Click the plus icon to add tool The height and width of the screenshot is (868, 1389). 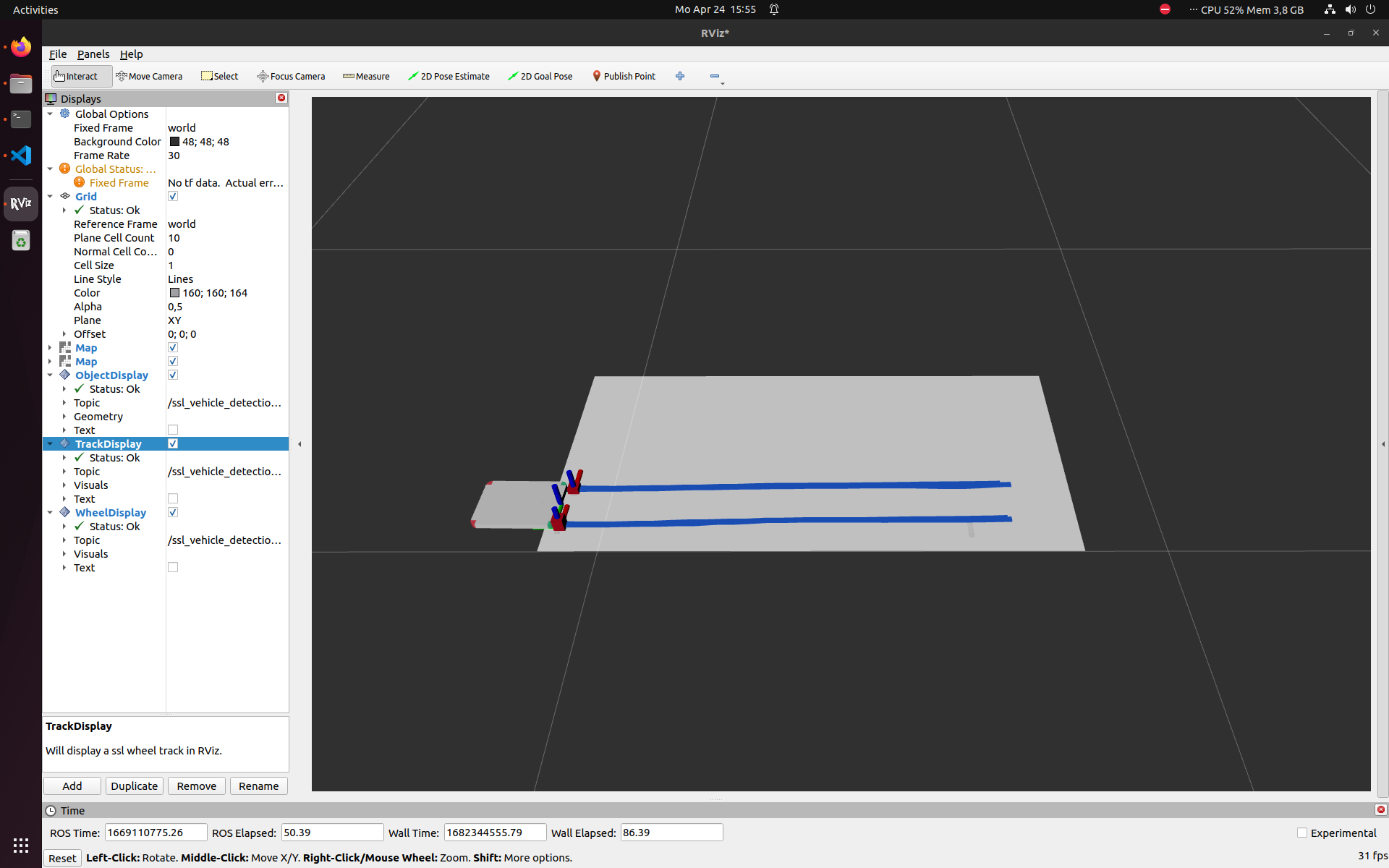click(680, 76)
